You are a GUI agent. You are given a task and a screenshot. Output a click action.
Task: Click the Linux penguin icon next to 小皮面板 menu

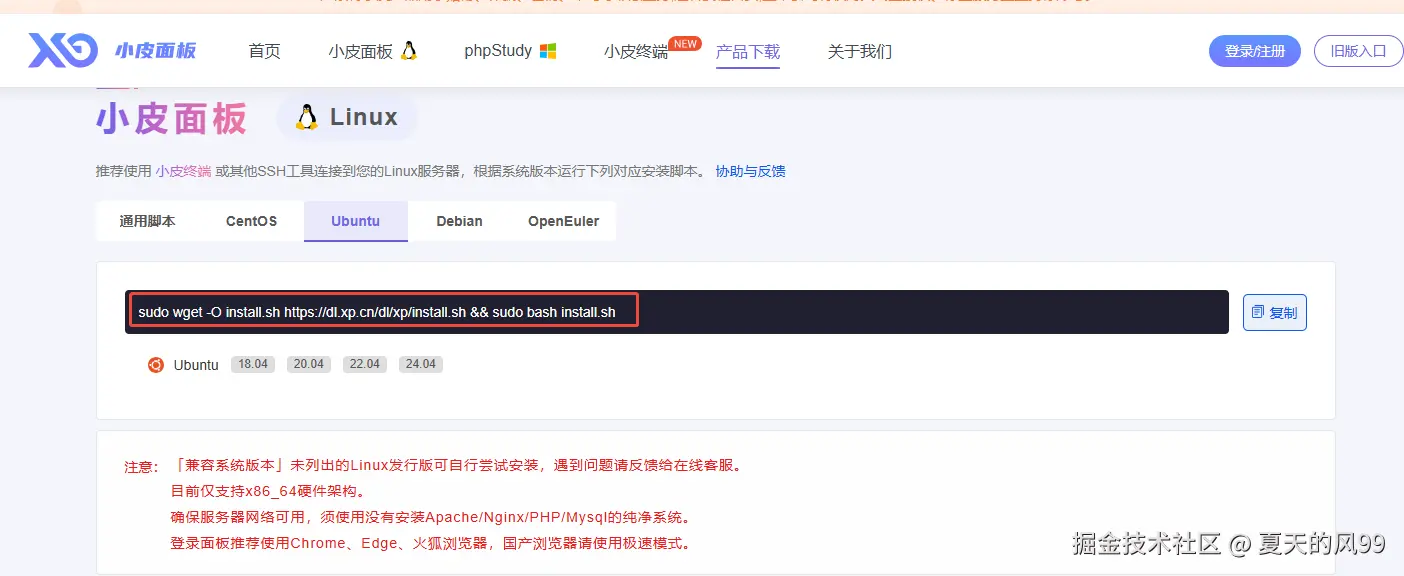[x=408, y=51]
